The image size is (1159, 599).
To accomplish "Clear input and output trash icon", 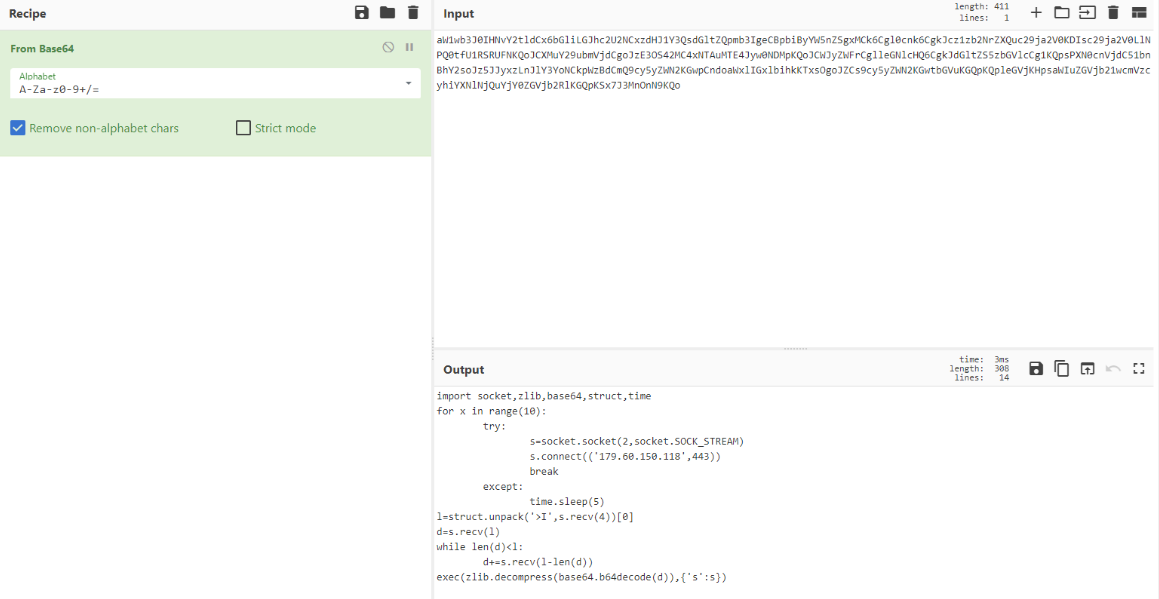I will pos(1112,13).
